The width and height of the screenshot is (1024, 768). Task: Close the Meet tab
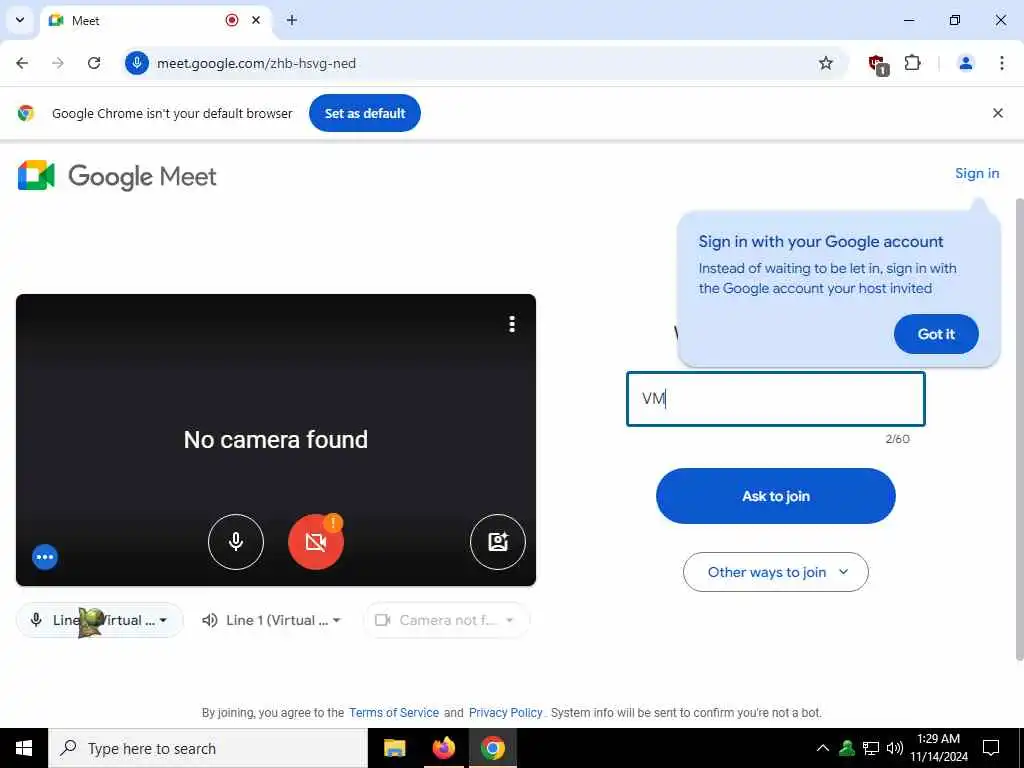pyautogui.click(x=256, y=20)
